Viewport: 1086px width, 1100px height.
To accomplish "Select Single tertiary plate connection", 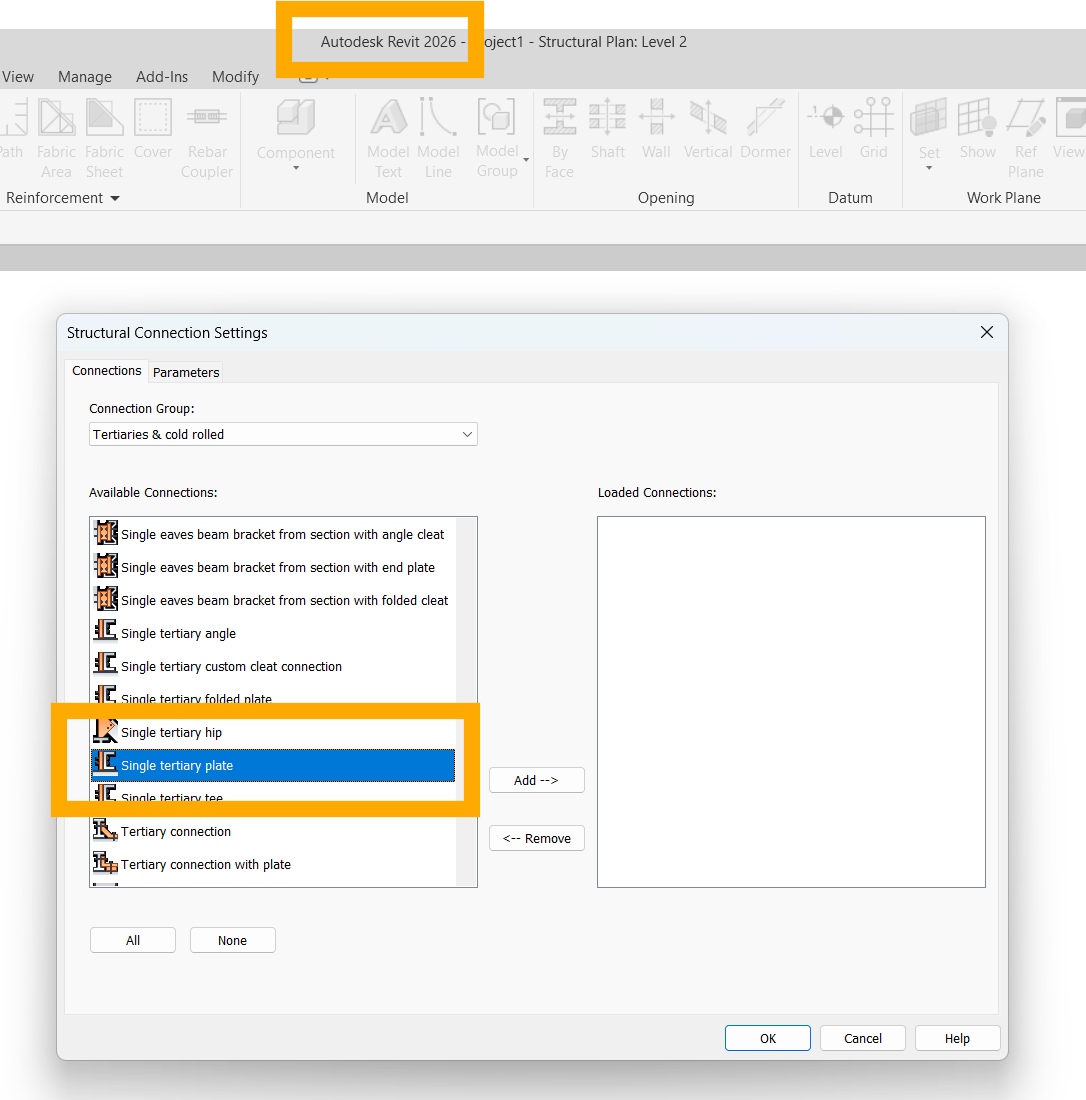I will [x=274, y=765].
